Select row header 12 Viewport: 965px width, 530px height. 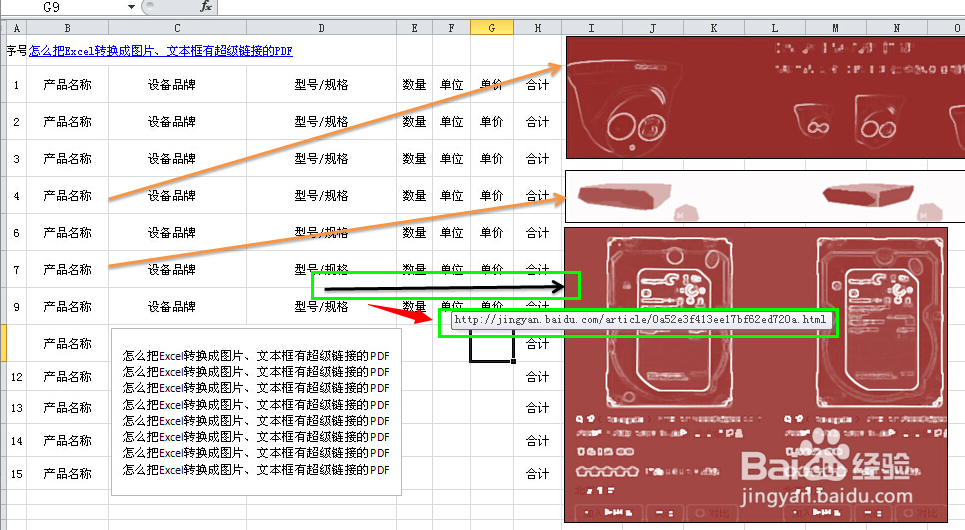(x=17, y=376)
